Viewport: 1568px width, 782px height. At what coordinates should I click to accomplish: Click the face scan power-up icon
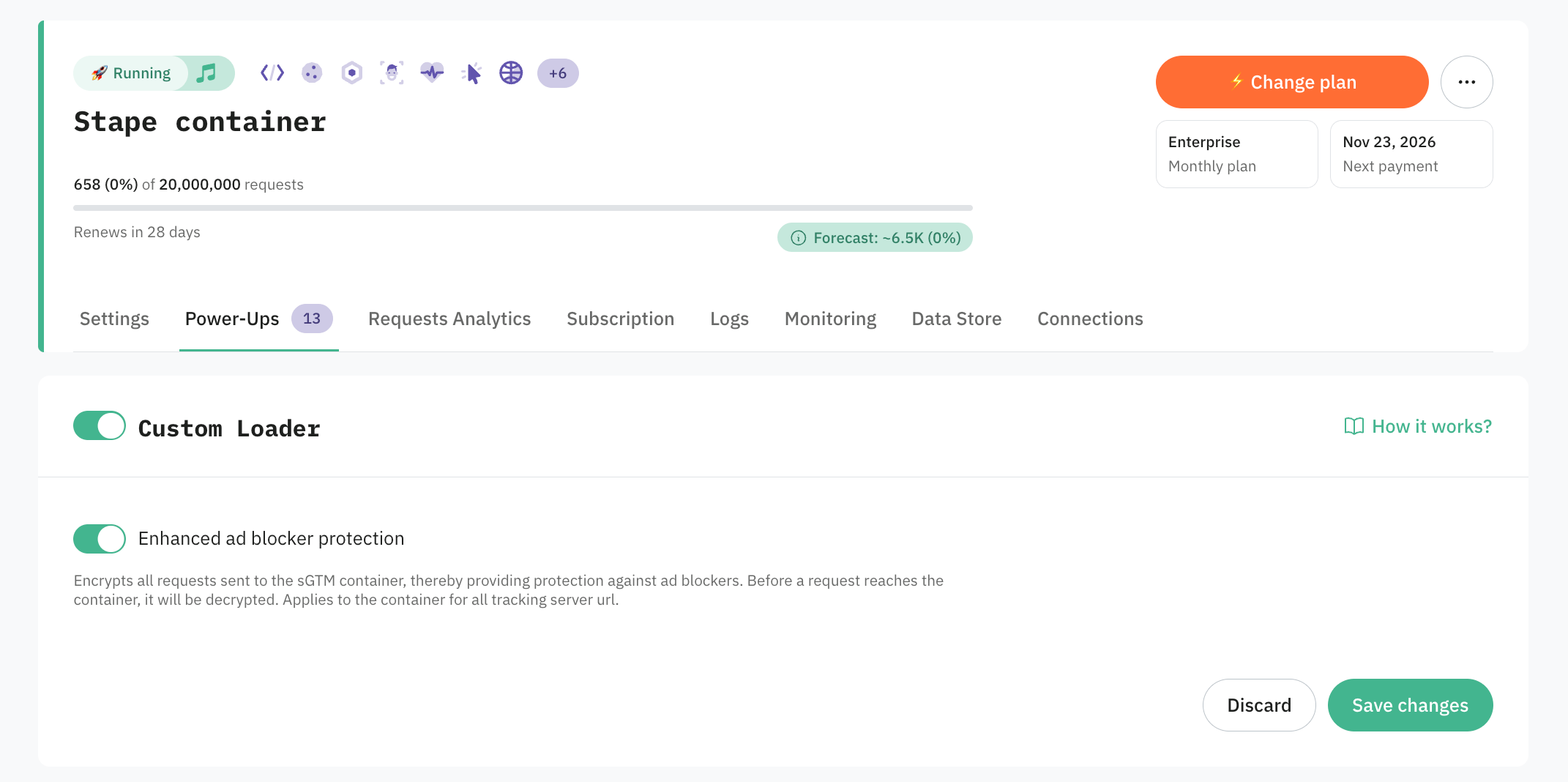coord(392,72)
